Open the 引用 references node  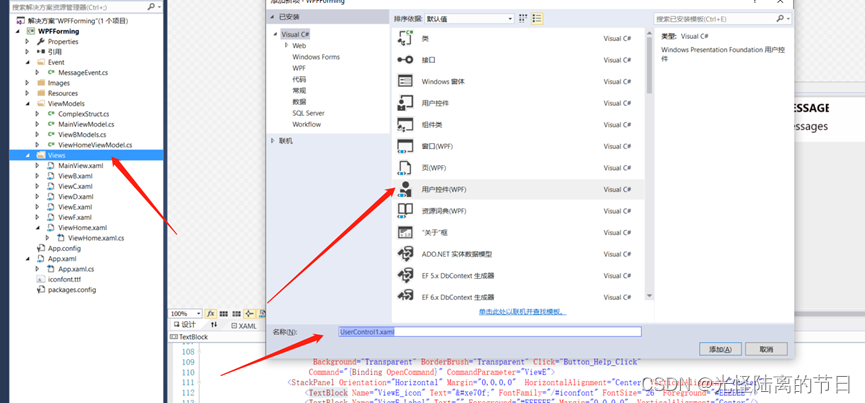pos(41,52)
